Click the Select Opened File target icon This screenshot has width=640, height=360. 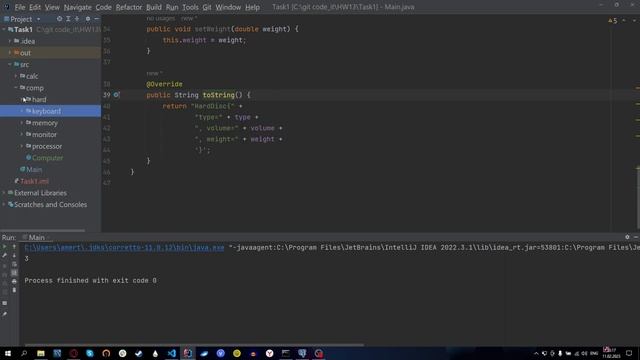(60, 19)
